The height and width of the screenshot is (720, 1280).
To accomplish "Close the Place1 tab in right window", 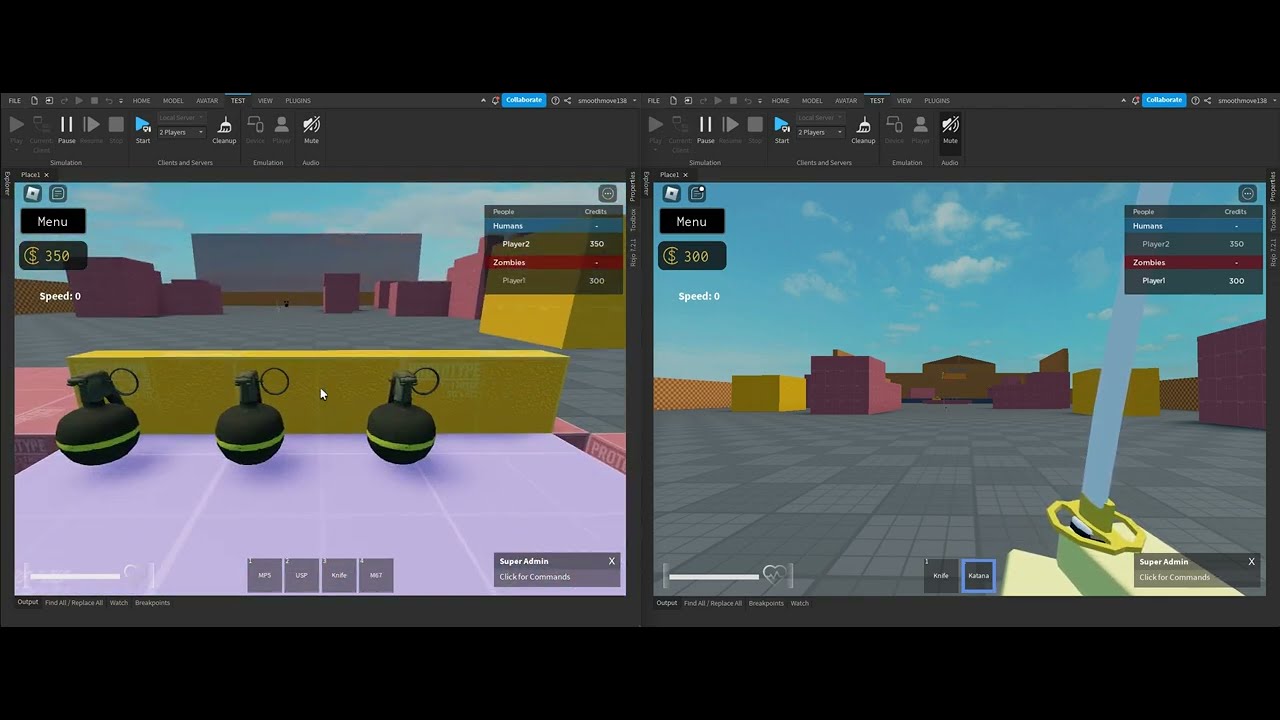I will [685, 175].
